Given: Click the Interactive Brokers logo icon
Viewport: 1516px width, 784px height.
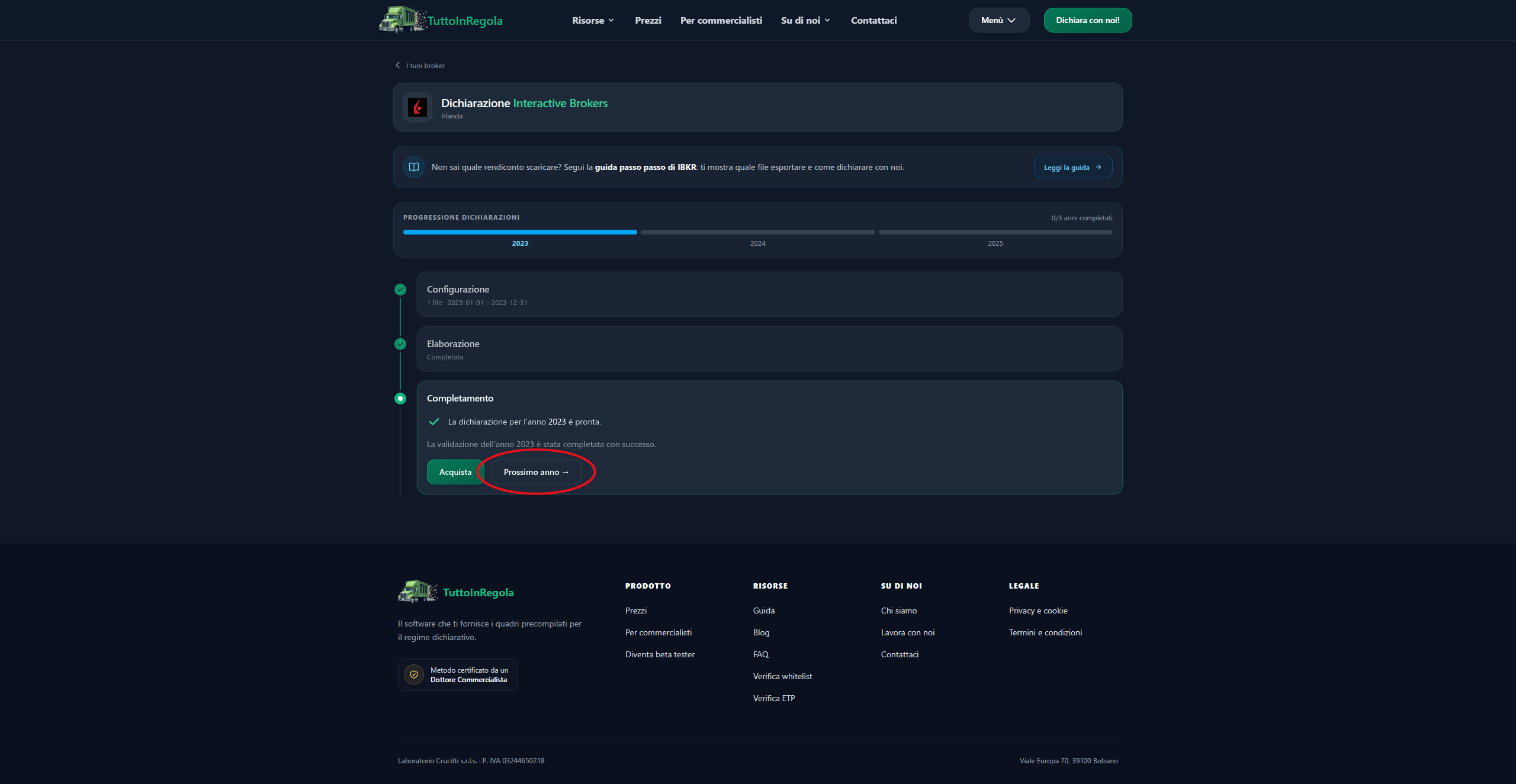Looking at the screenshot, I should click(417, 107).
